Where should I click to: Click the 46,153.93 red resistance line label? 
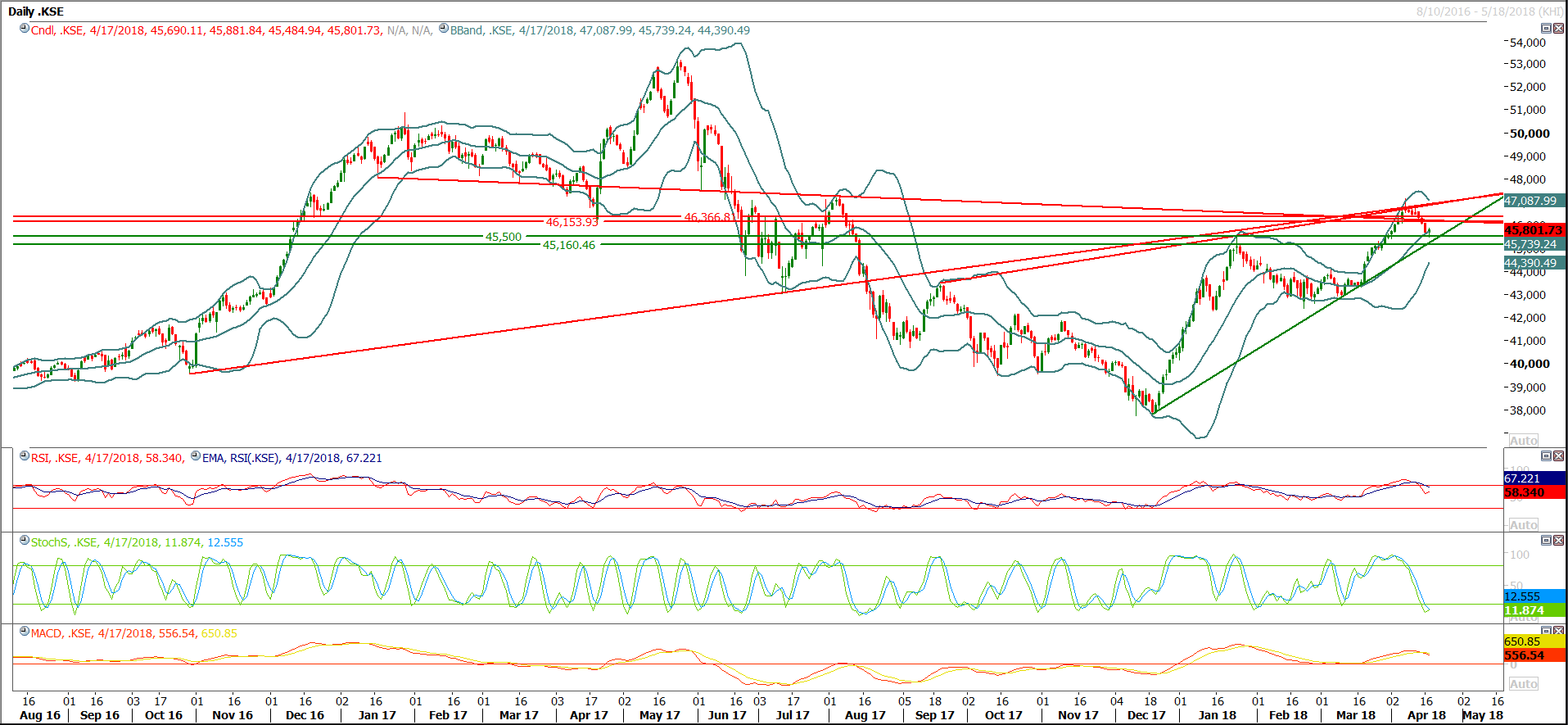click(572, 222)
